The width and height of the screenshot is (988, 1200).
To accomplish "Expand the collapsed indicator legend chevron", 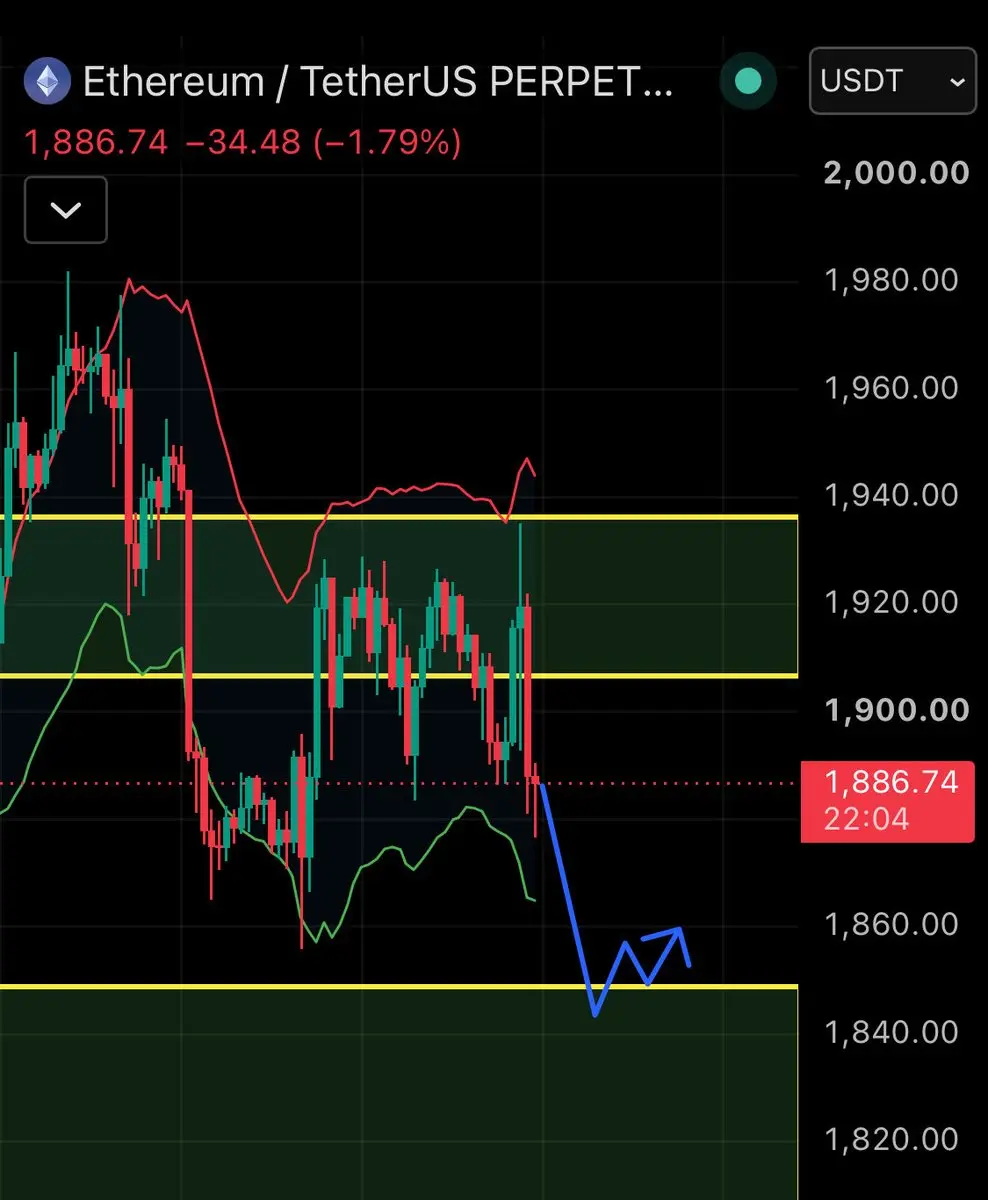I will [66, 210].
